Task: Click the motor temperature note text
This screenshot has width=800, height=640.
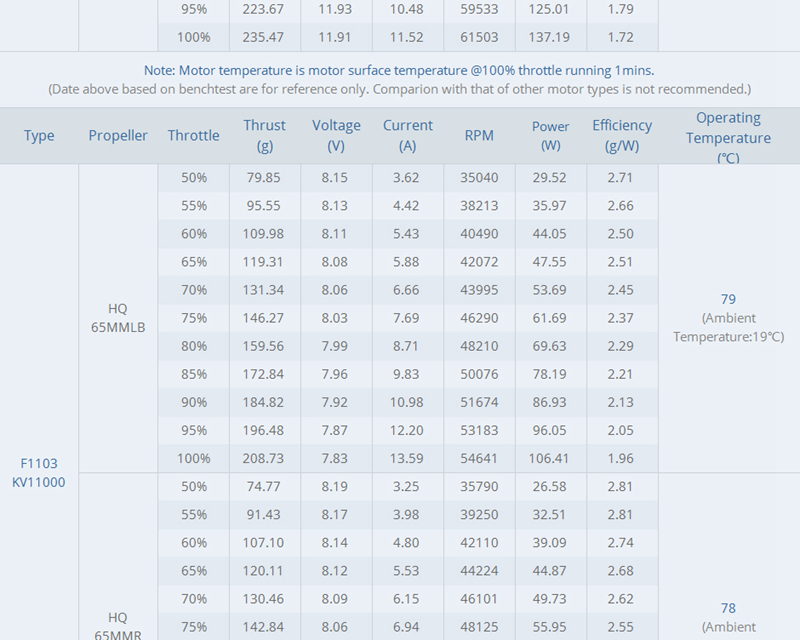Action: tap(398, 71)
